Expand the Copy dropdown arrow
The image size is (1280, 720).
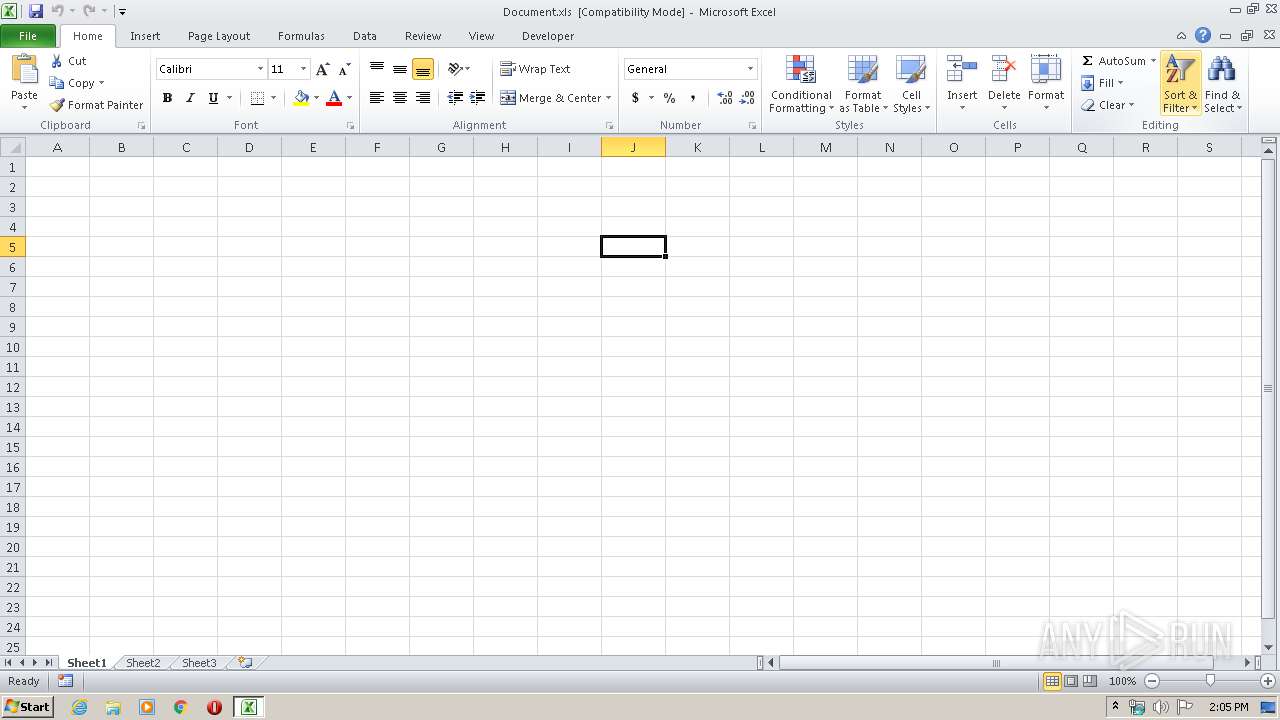pos(101,83)
